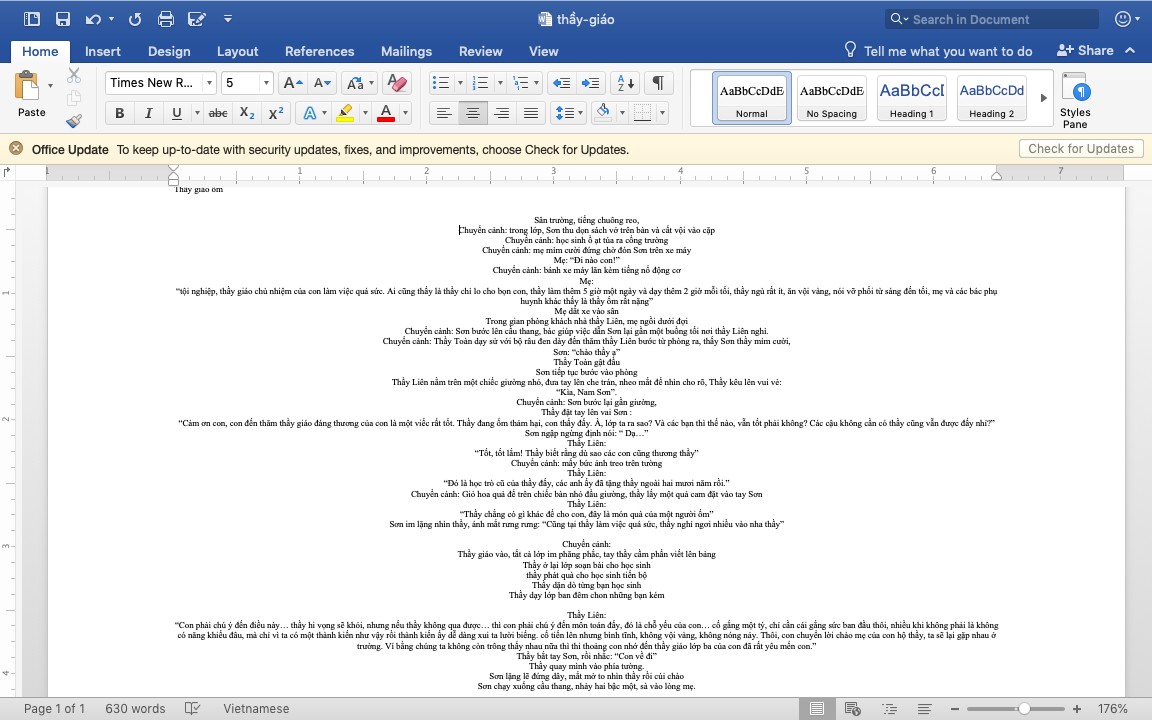Open the font size dropdown showing 5
The image size is (1152, 720).
pos(267,83)
